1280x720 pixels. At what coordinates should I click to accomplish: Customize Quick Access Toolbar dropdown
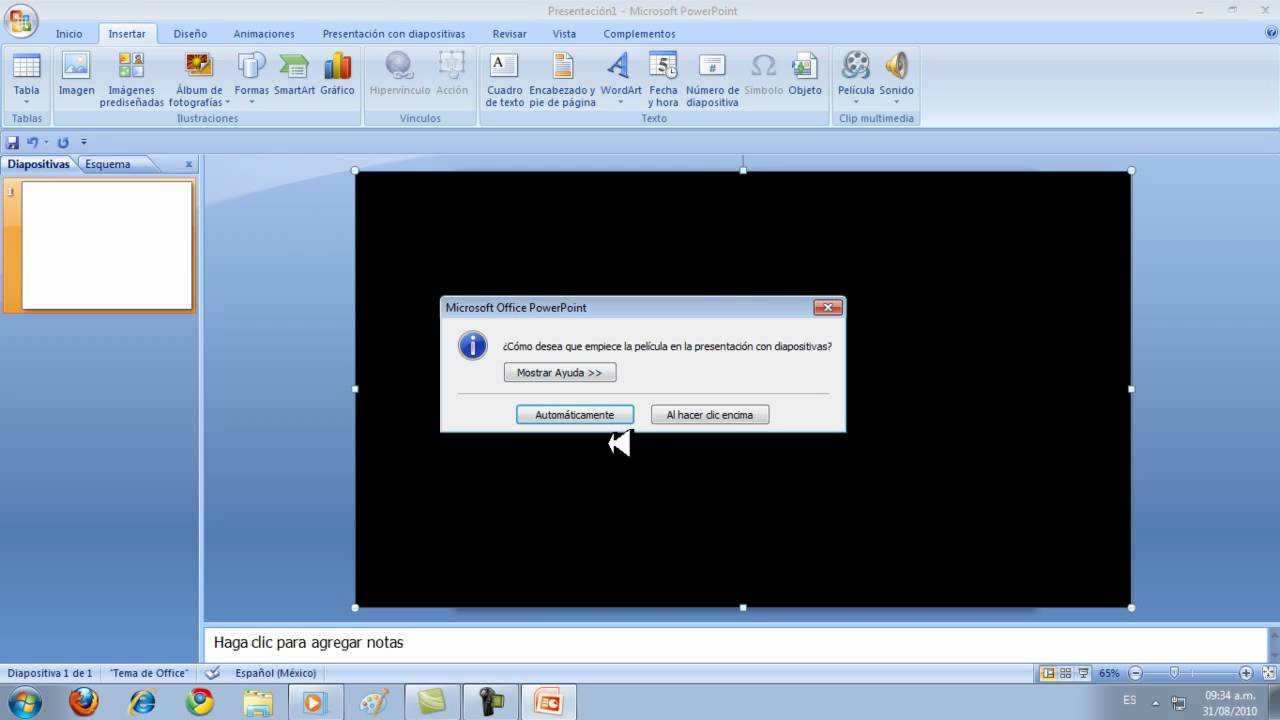[x=84, y=142]
